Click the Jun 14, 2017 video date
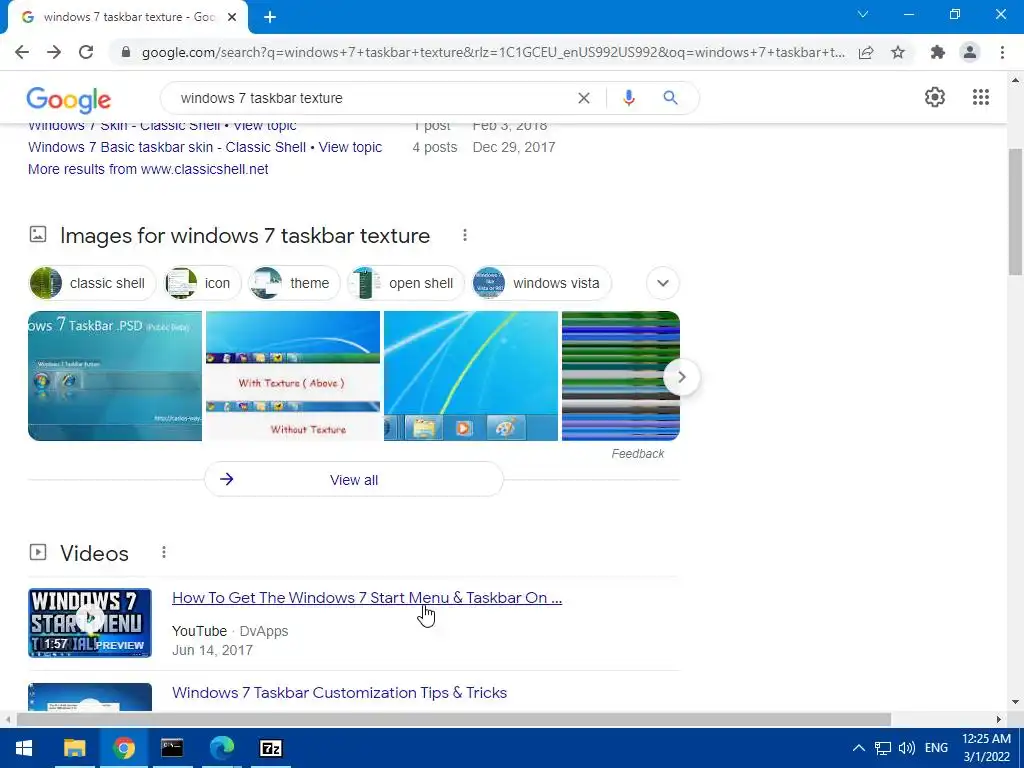The height and width of the screenshot is (768, 1024). [212, 650]
